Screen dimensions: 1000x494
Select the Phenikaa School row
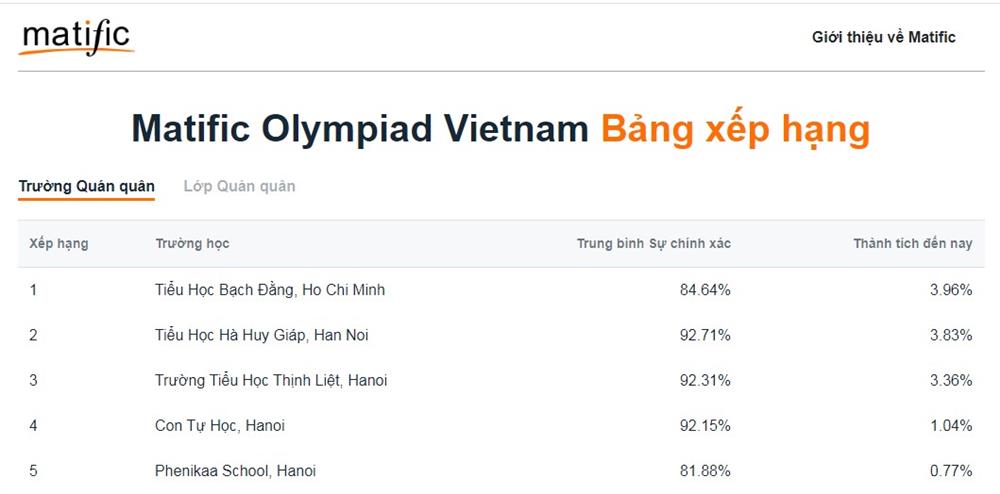(x=235, y=470)
